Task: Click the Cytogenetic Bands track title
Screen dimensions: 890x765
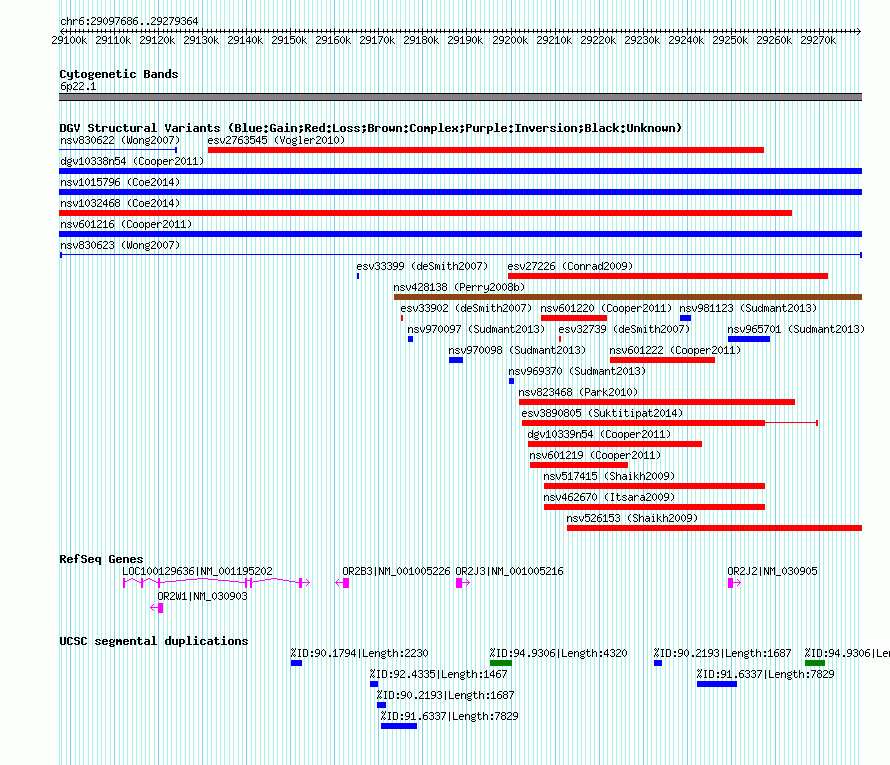Action: (119, 74)
